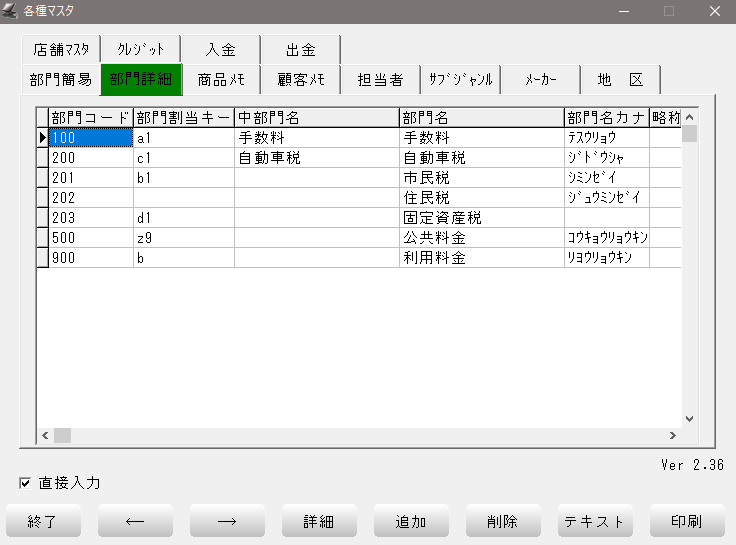
Task: Click the ← previous arrow button
Action: [x=135, y=521]
